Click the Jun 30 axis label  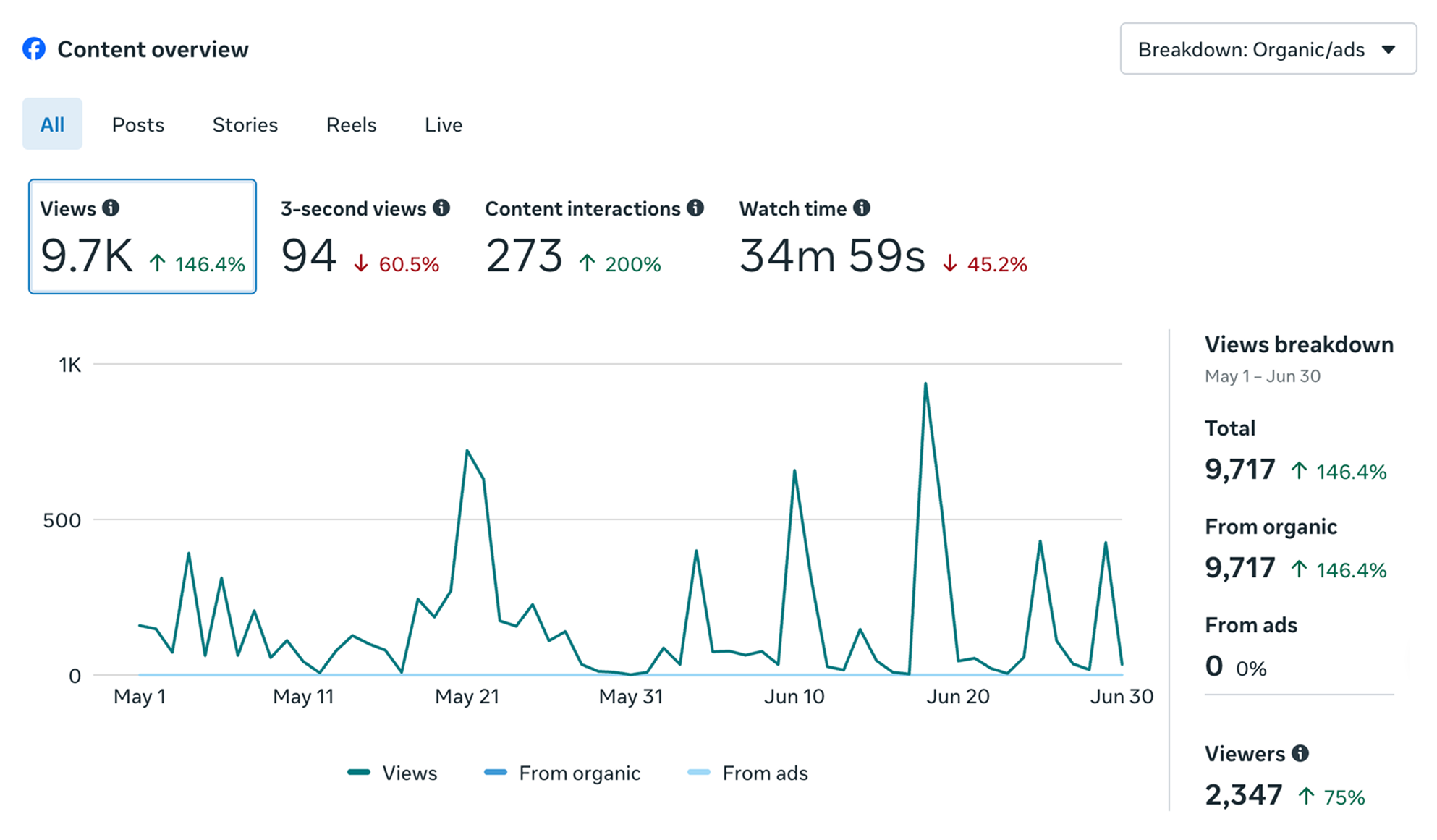(1122, 697)
